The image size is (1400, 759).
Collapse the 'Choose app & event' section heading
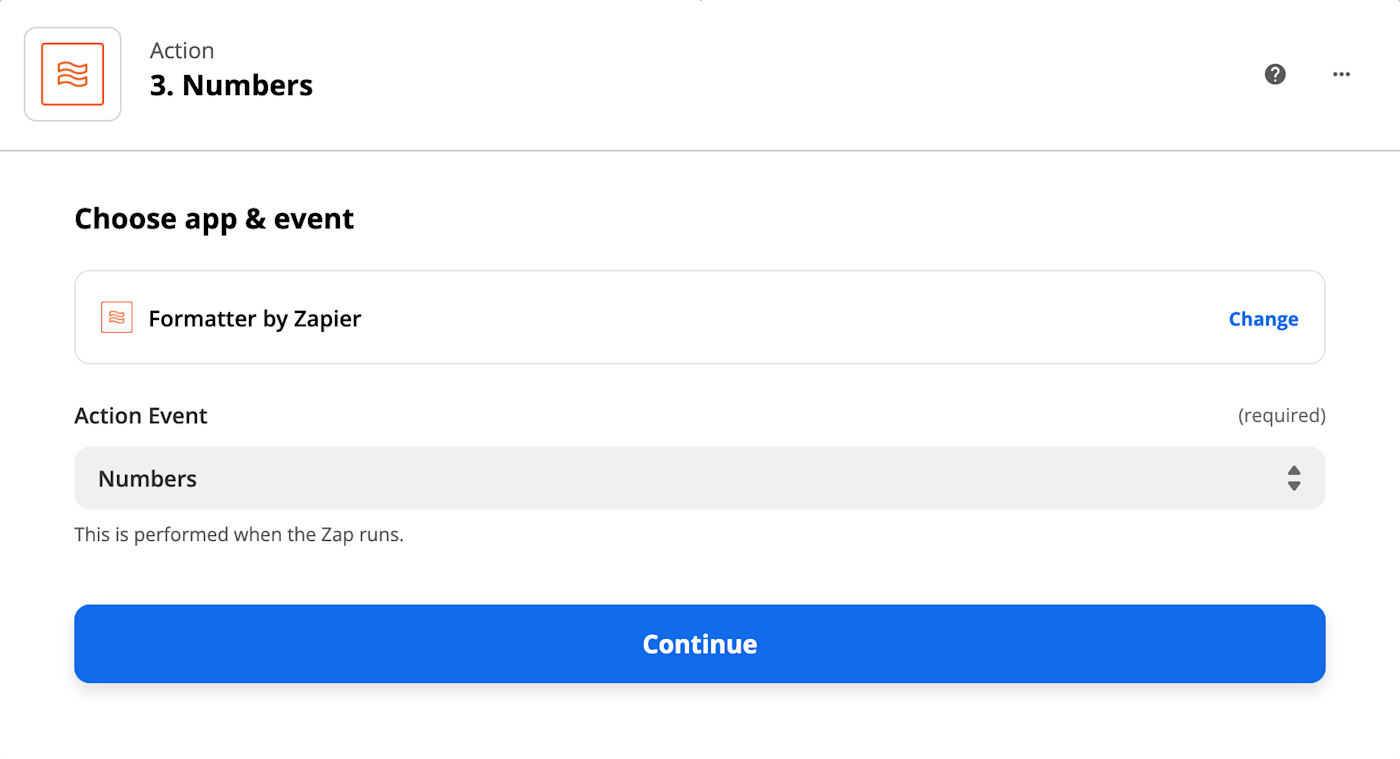pyautogui.click(x=214, y=219)
